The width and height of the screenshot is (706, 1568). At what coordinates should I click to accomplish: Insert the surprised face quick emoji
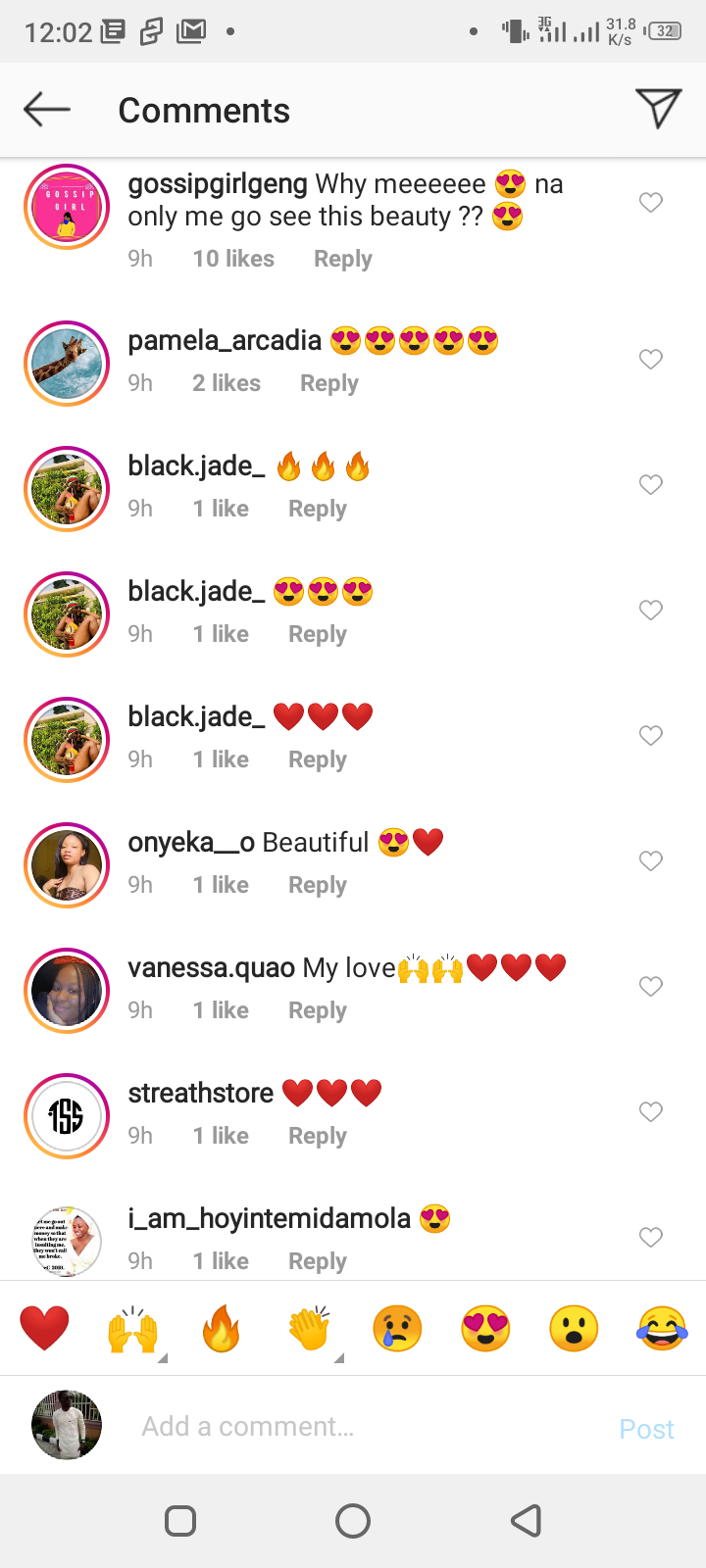[574, 1329]
